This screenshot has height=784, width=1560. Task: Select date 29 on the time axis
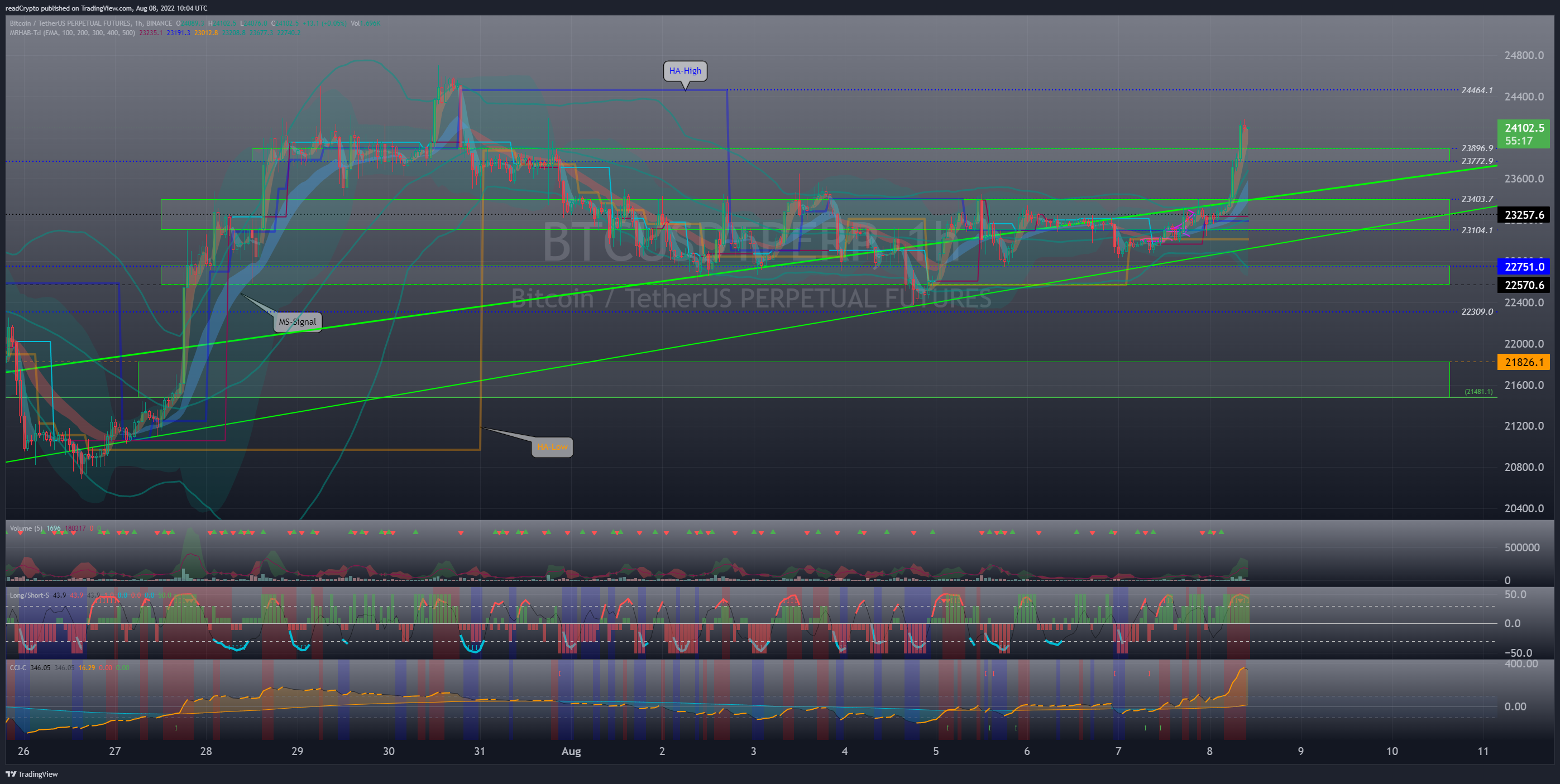point(298,751)
